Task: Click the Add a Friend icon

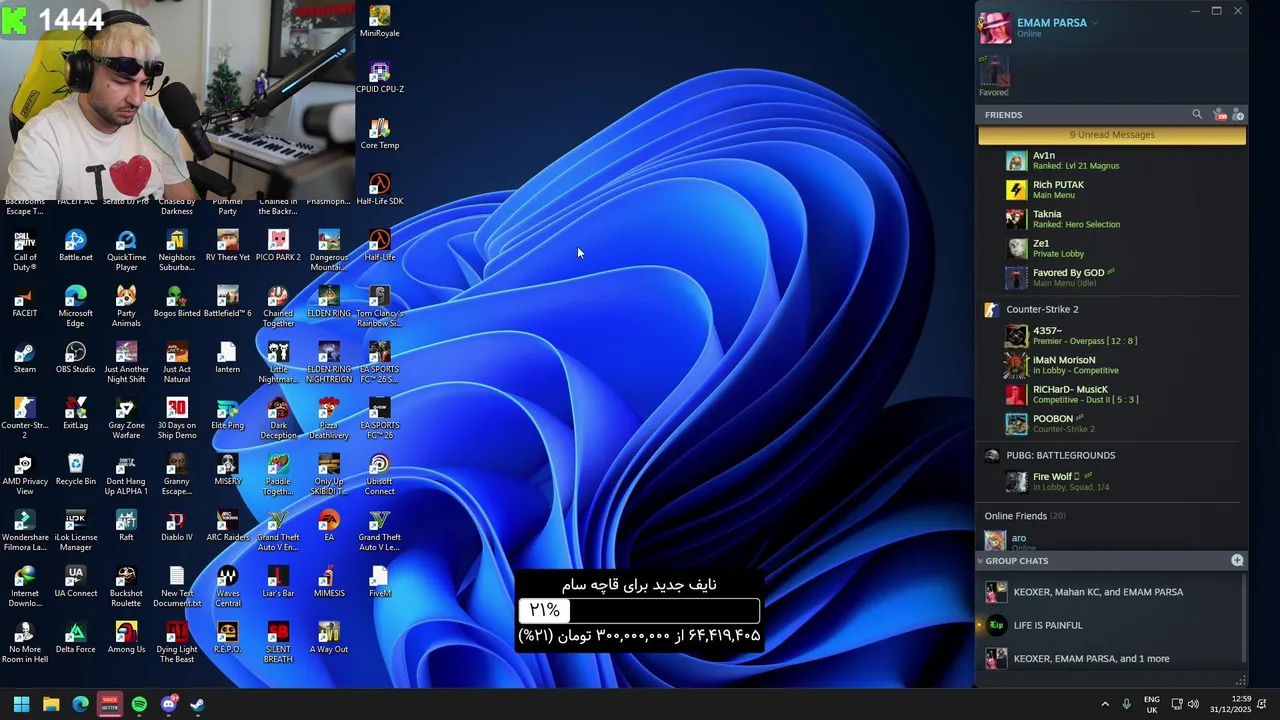Action: tap(1238, 115)
